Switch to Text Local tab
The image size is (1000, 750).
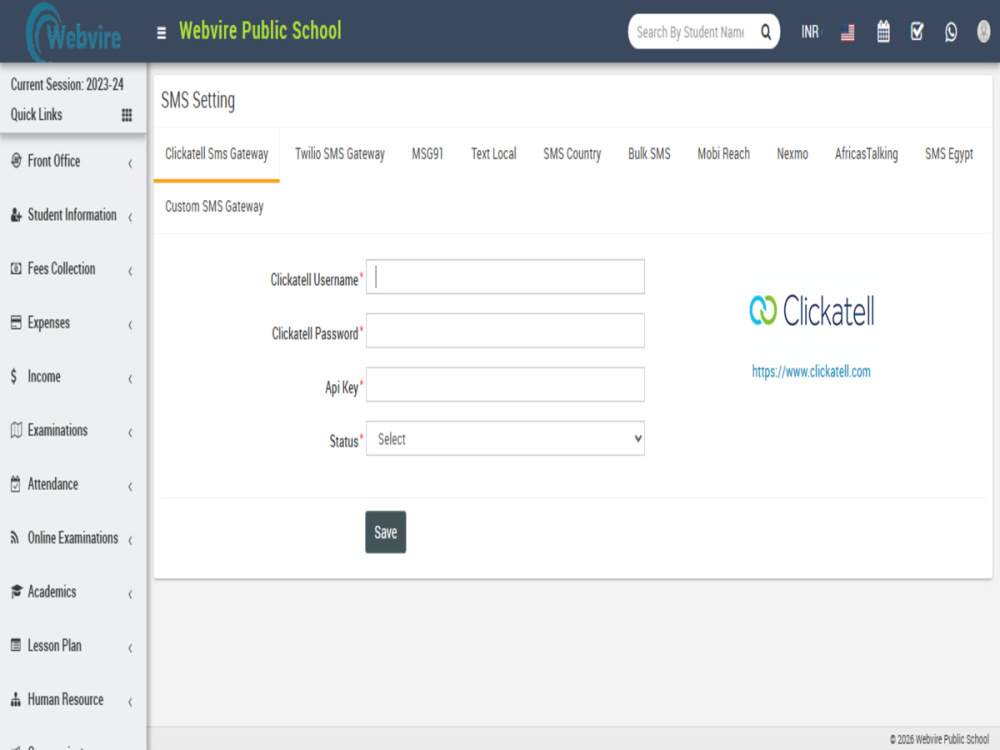click(x=494, y=154)
